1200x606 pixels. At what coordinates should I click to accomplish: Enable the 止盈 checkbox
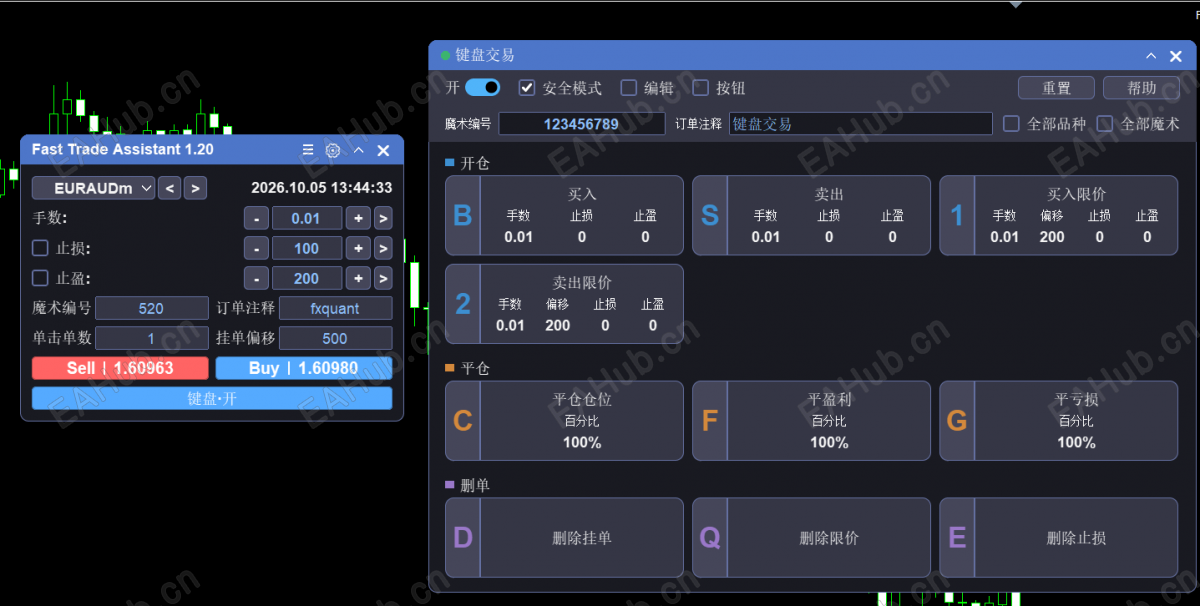tap(40, 278)
